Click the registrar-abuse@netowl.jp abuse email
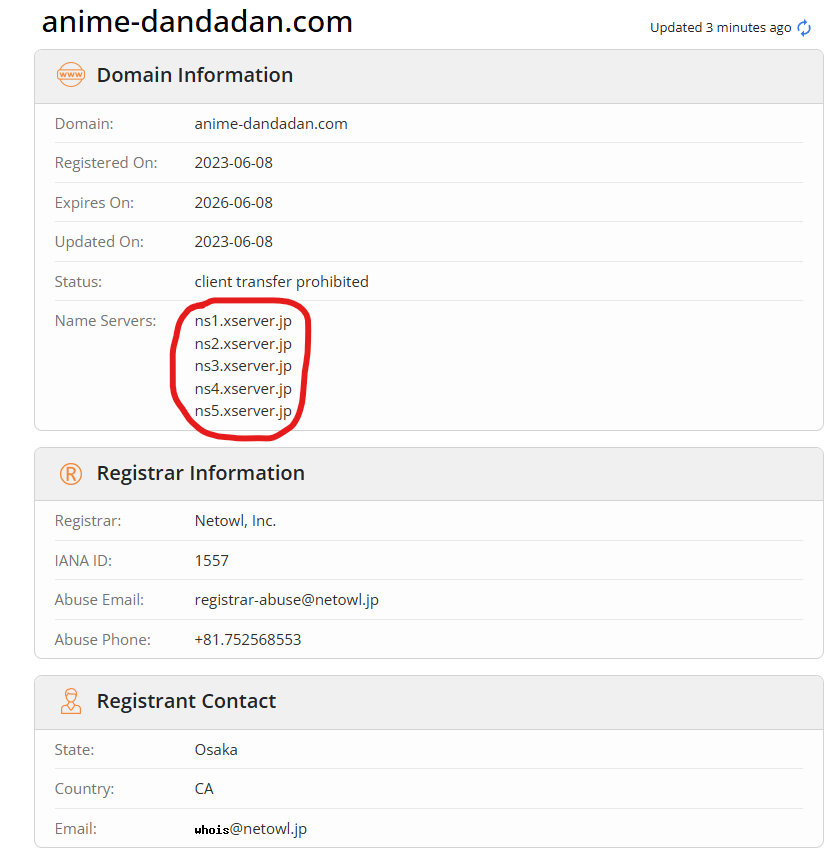This screenshot has width=836, height=863. [x=286, y=600]
